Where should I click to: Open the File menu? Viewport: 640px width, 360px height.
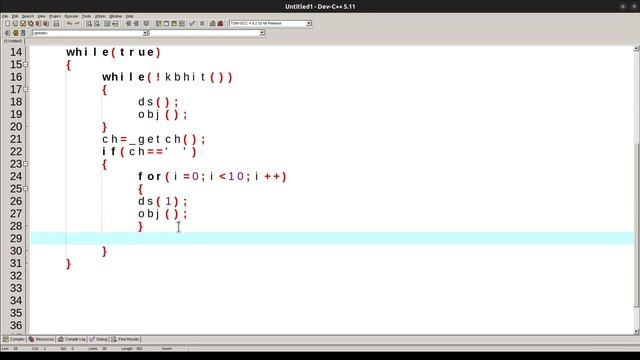tap(5, 16)
